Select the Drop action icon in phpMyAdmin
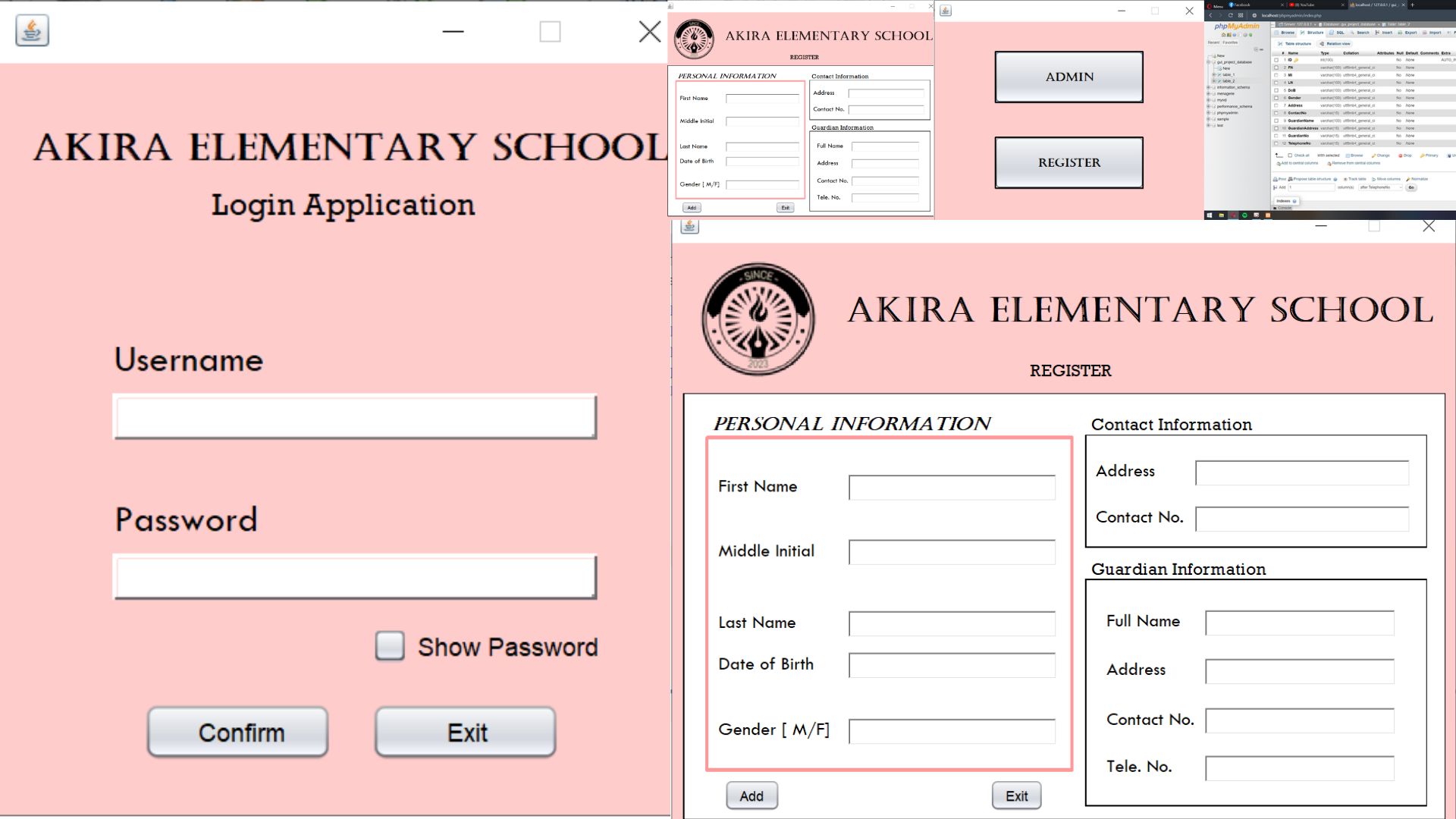 coord(1401,155)
